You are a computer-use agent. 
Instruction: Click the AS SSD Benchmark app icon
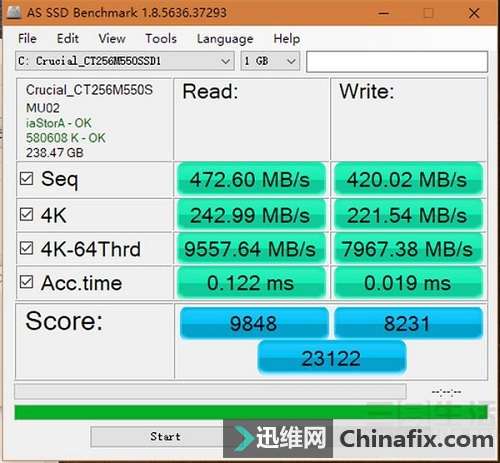[x=14, y=12]
